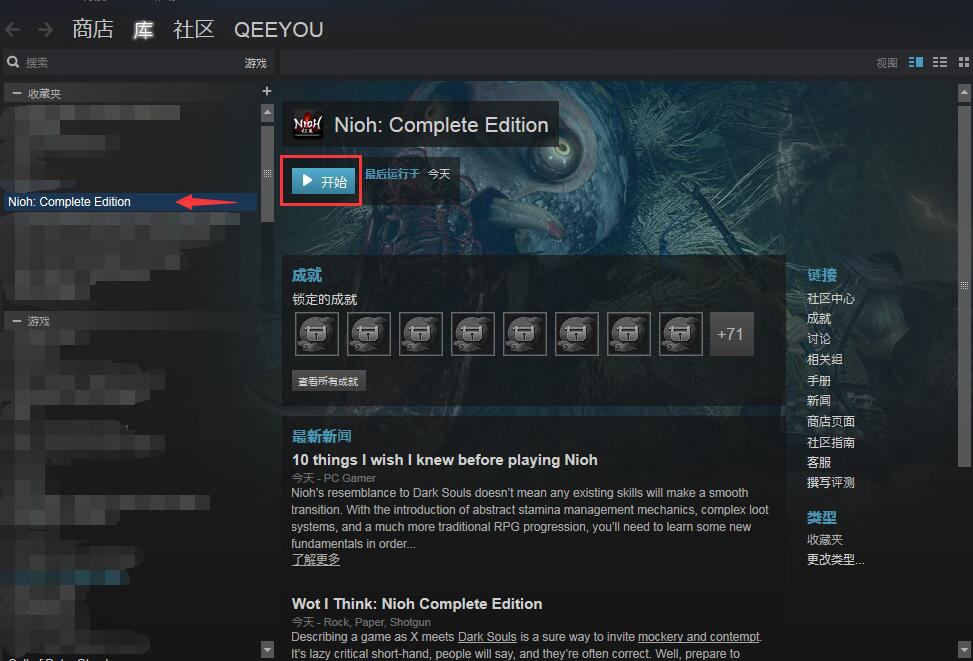Screen dimensions: 973x661
Task: Click the mockery and contempt hyperlink
Action: coord(699,637)
